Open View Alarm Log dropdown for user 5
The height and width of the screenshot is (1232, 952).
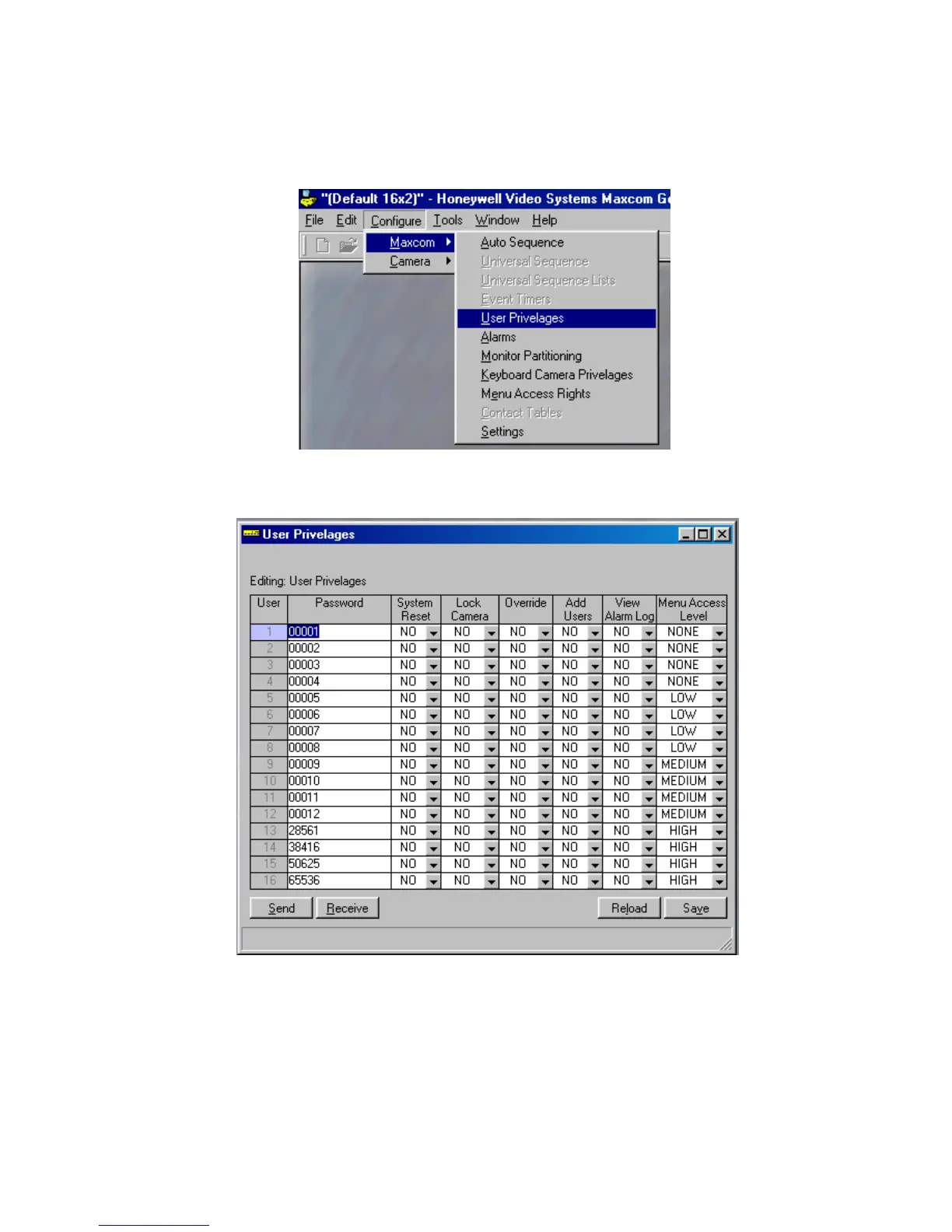click(x=649, y=699)
